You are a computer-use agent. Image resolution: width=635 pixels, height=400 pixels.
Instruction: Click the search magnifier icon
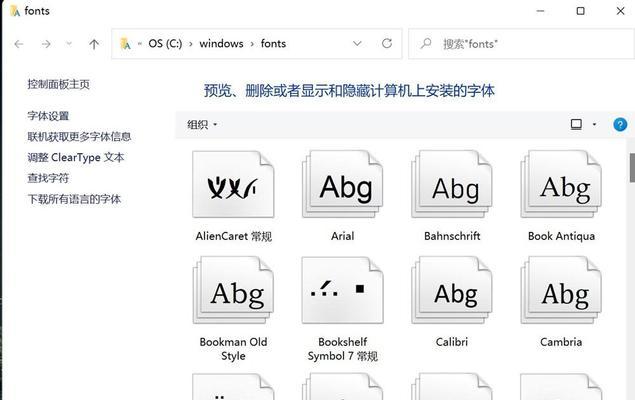[x=426, y=43]
